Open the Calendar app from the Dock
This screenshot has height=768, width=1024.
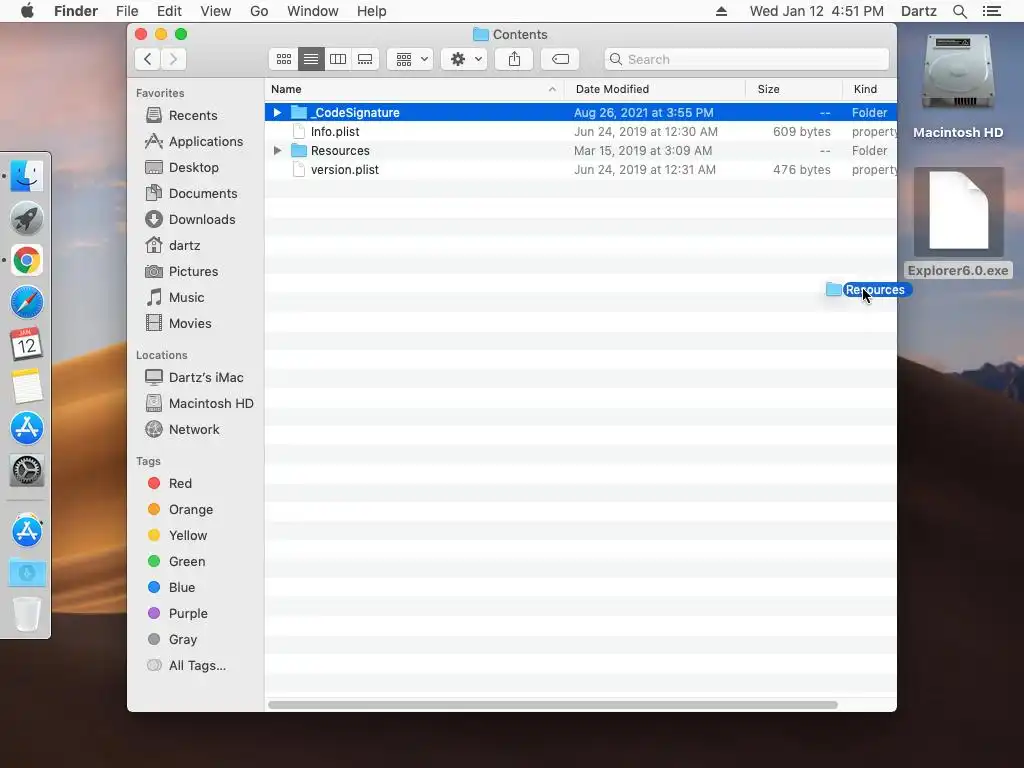click(27, 344)
